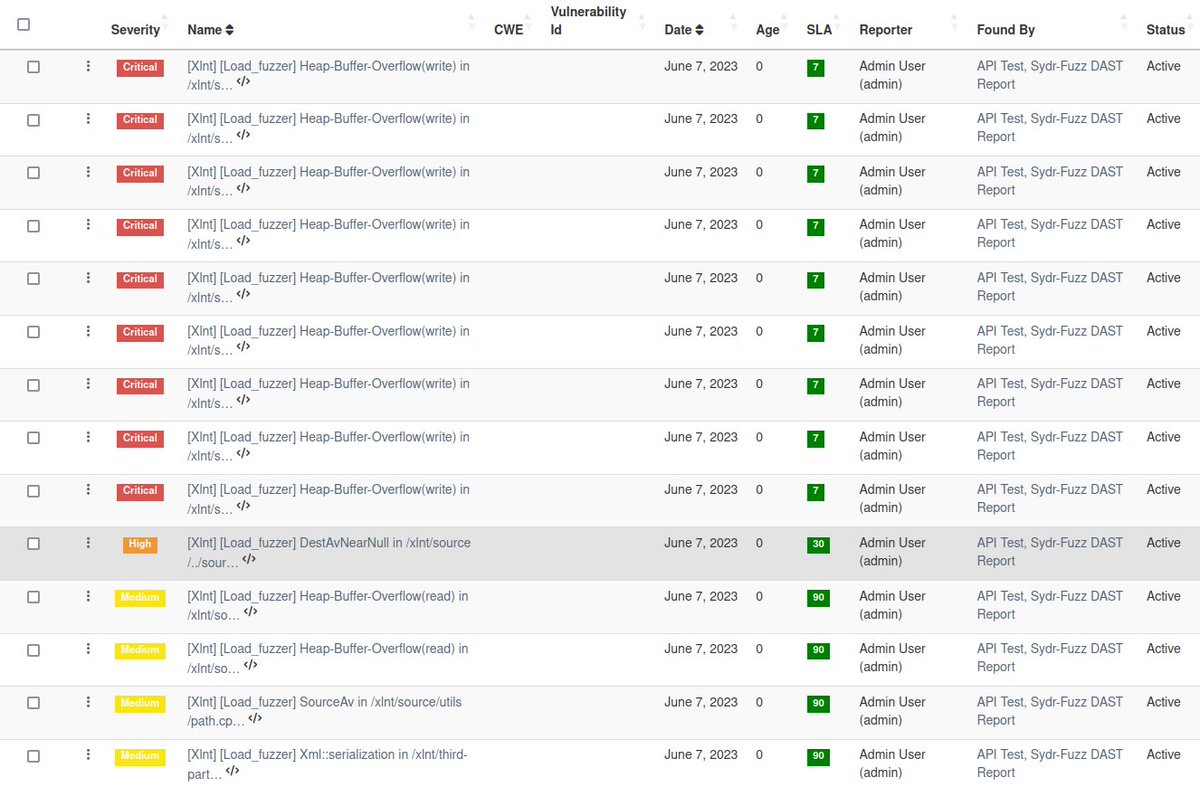Click Active status in the DestAvNearNull row
The image size is (1200, 787).
pos(1163,543)
